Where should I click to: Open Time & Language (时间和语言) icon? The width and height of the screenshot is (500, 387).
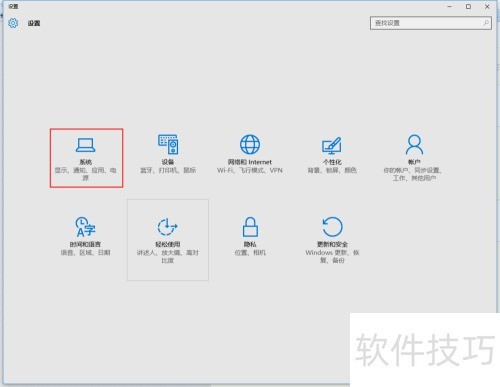85,227
